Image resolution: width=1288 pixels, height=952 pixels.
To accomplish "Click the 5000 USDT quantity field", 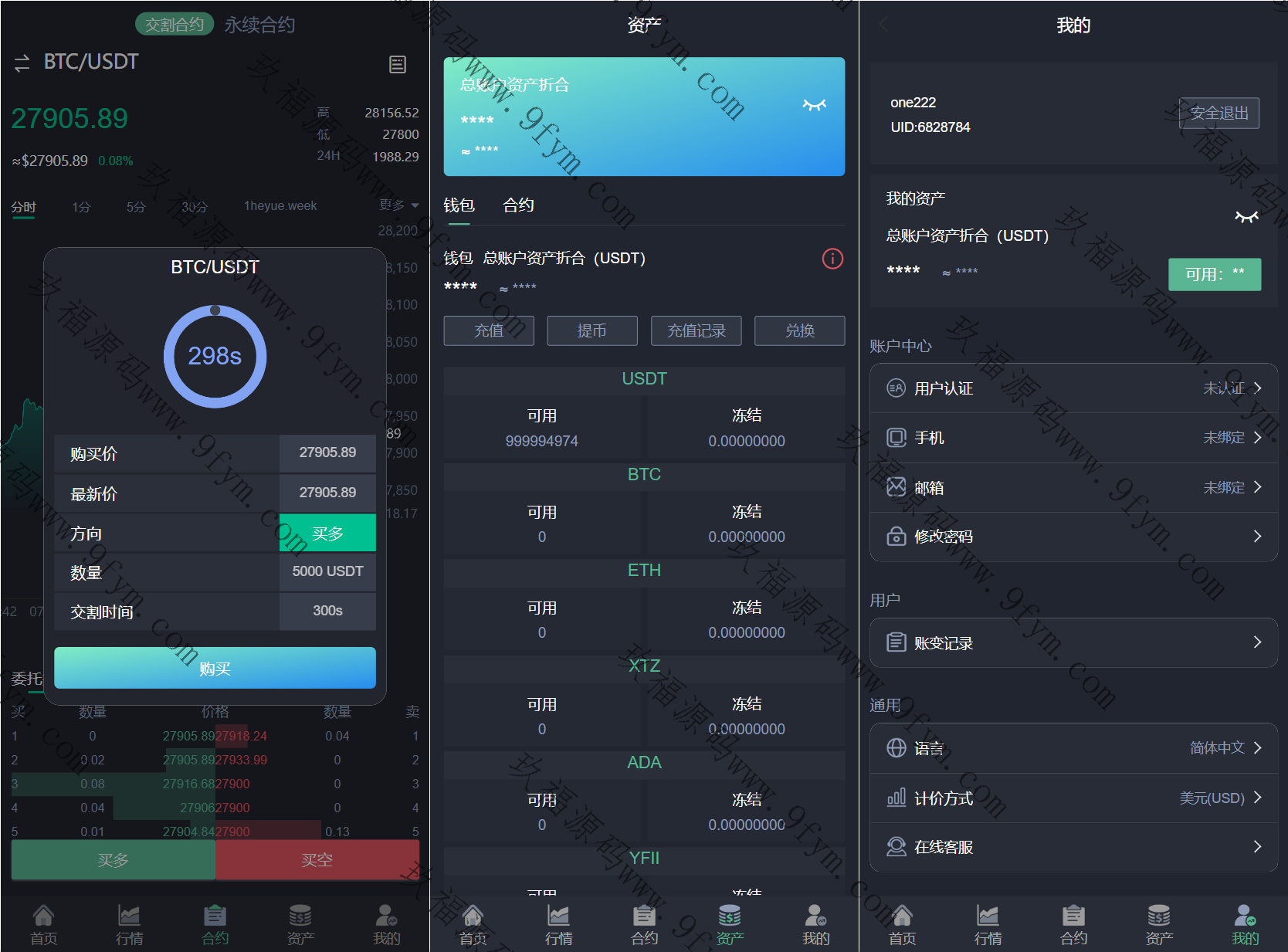I will (x=327, y=571).
